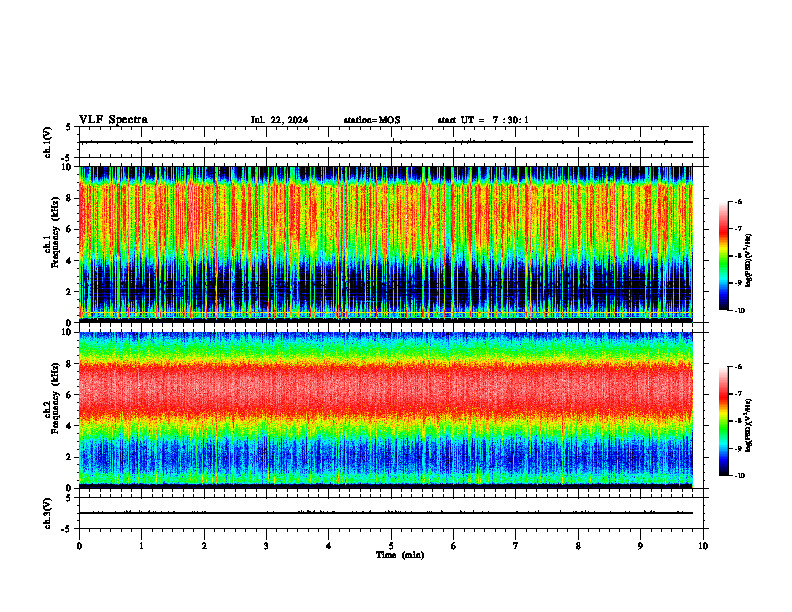Click the ch.3 voltage waveform trace
Screen dimensions: 792x612
386,513
